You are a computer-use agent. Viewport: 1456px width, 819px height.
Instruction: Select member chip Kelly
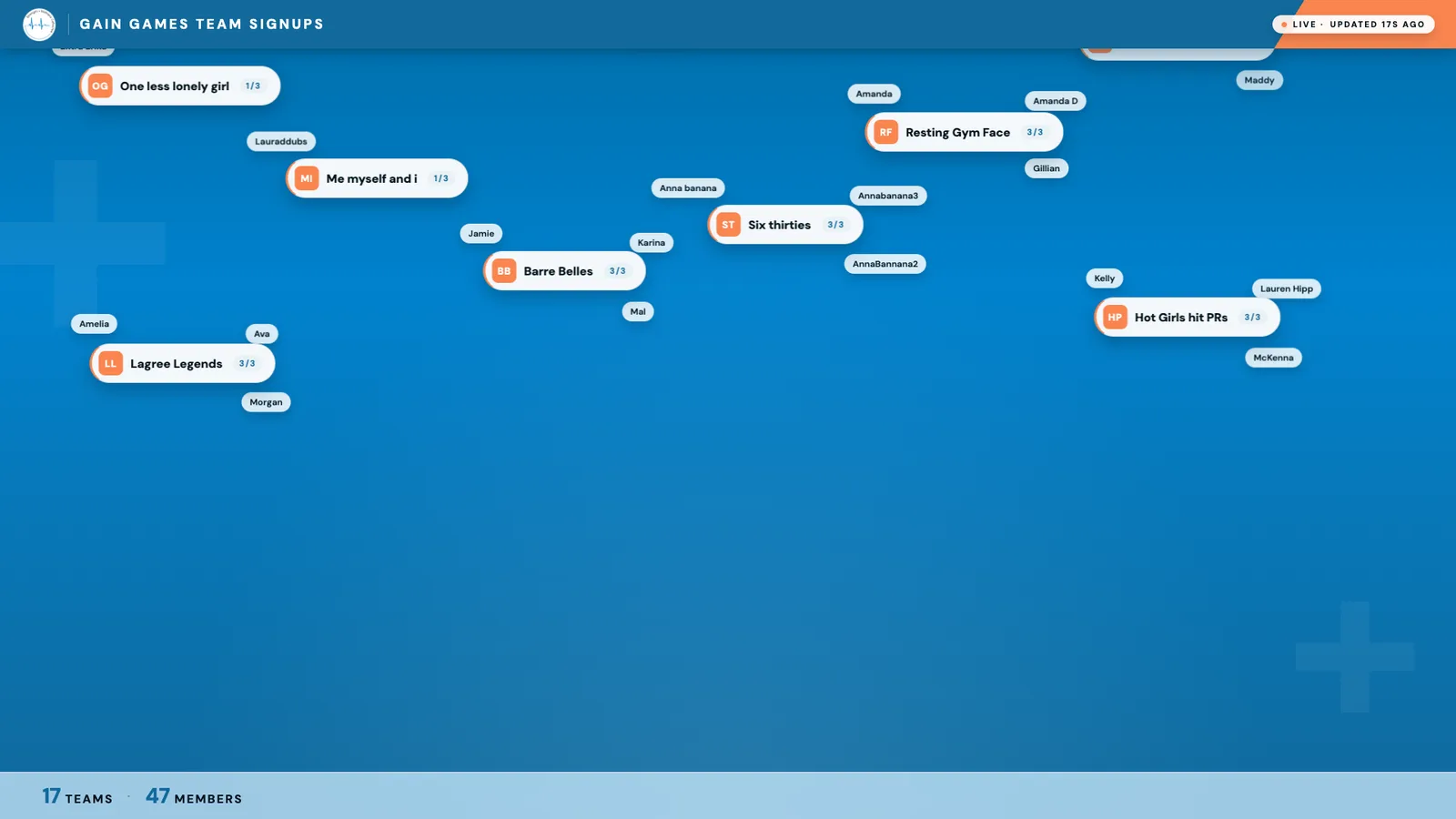(x=1105, y=278)
